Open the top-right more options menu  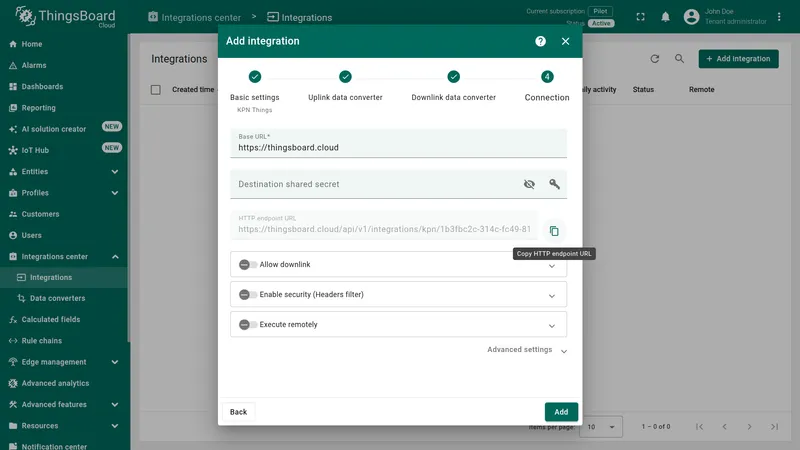point(779,17)
